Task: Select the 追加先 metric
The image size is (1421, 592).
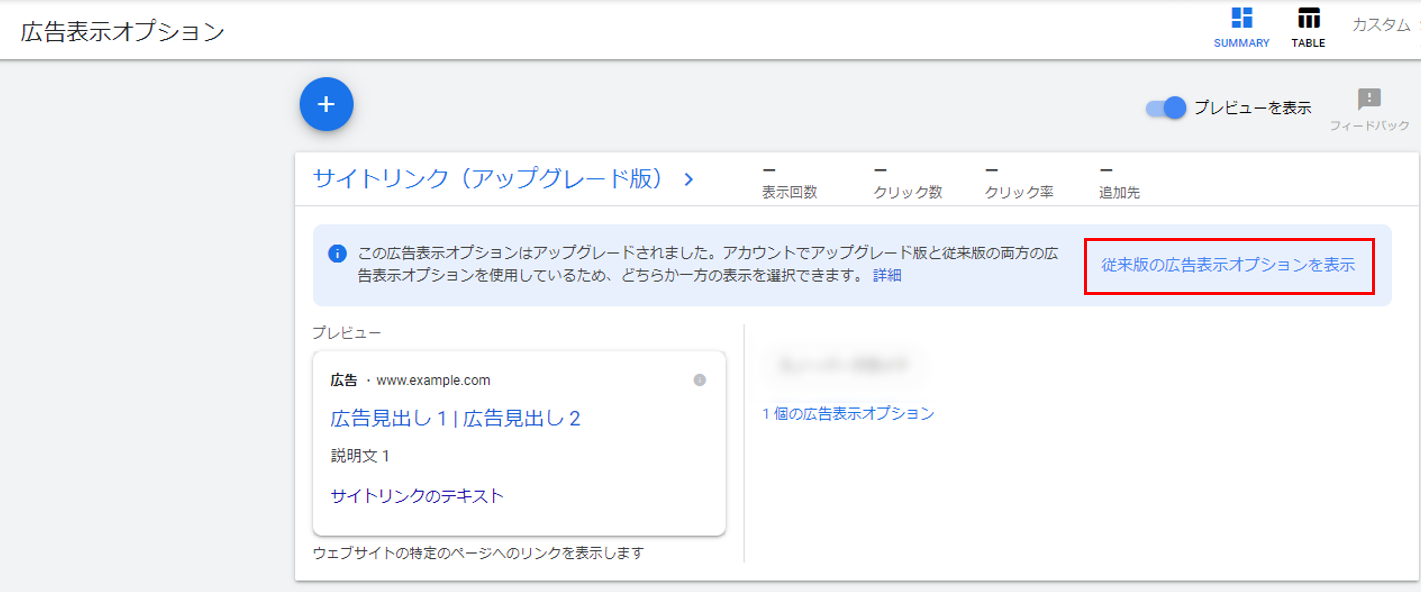Action: pyautogui.click(x=1119, y=192)
